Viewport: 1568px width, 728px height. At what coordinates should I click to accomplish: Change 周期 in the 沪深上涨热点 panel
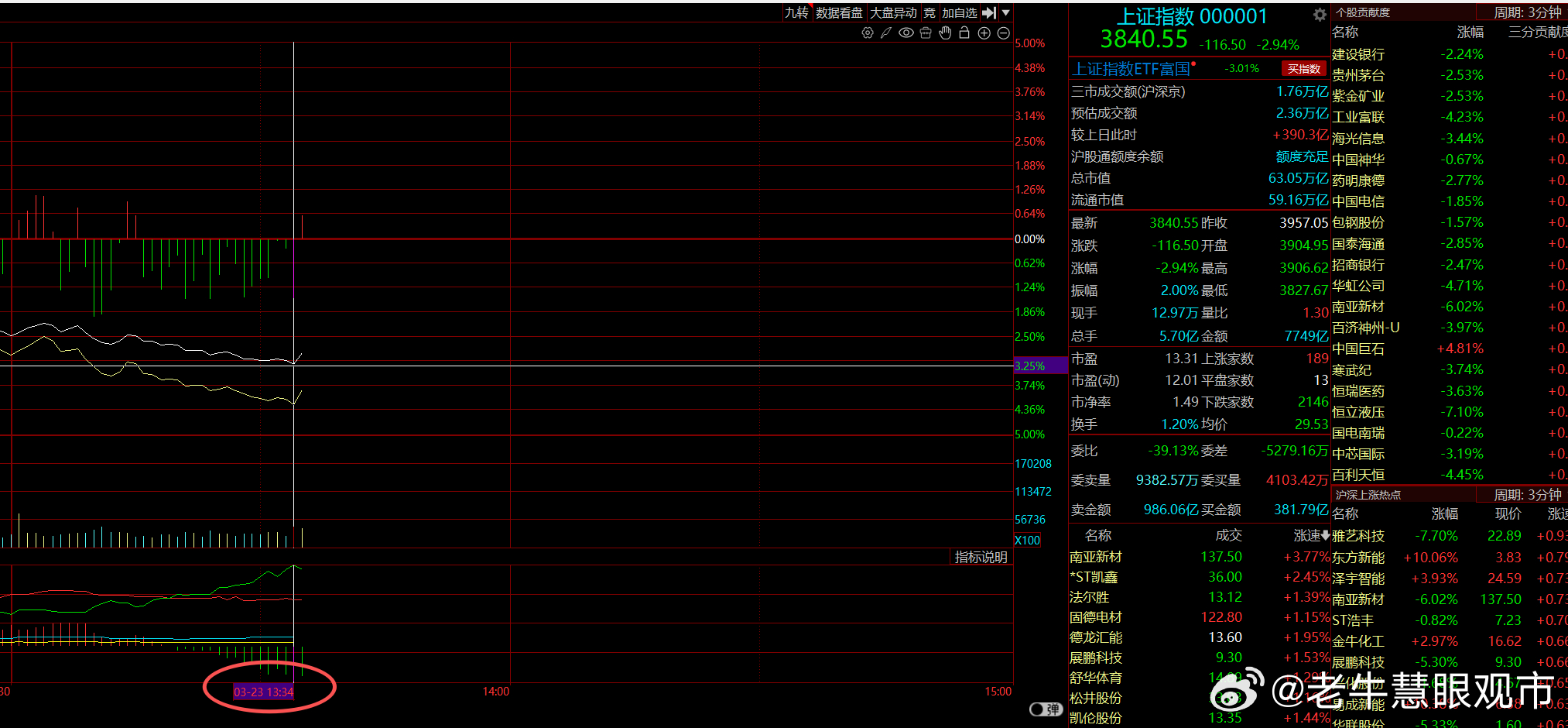point(1528,495)
